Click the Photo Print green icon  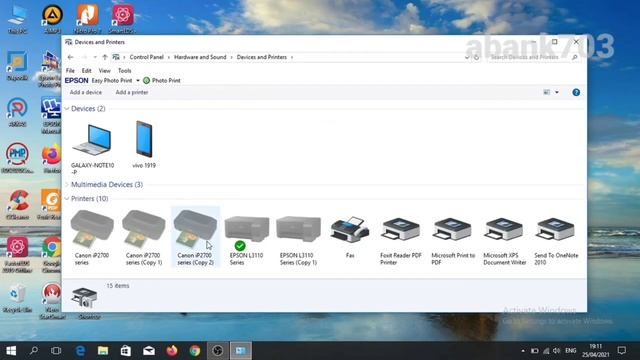click(x=147, y=80)
